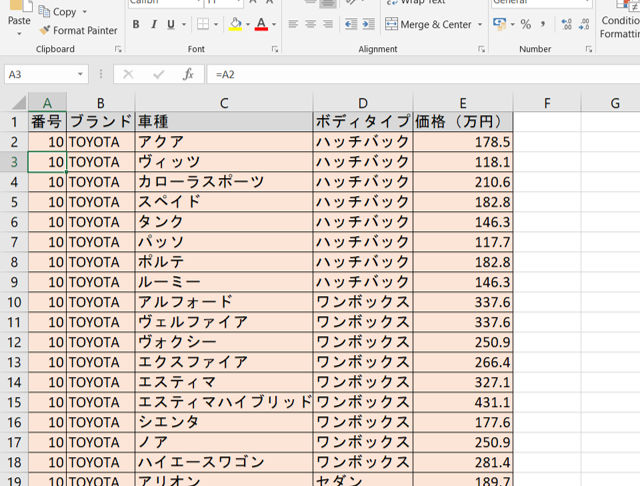
Task: Click the formula bar showing =A2
Action: point(423,75)
